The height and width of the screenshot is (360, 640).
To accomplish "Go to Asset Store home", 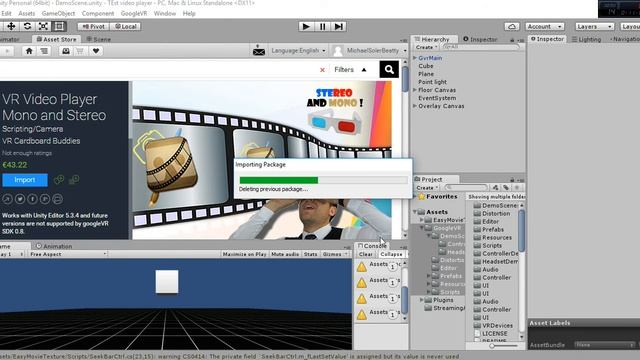I will tap(29, 51).
